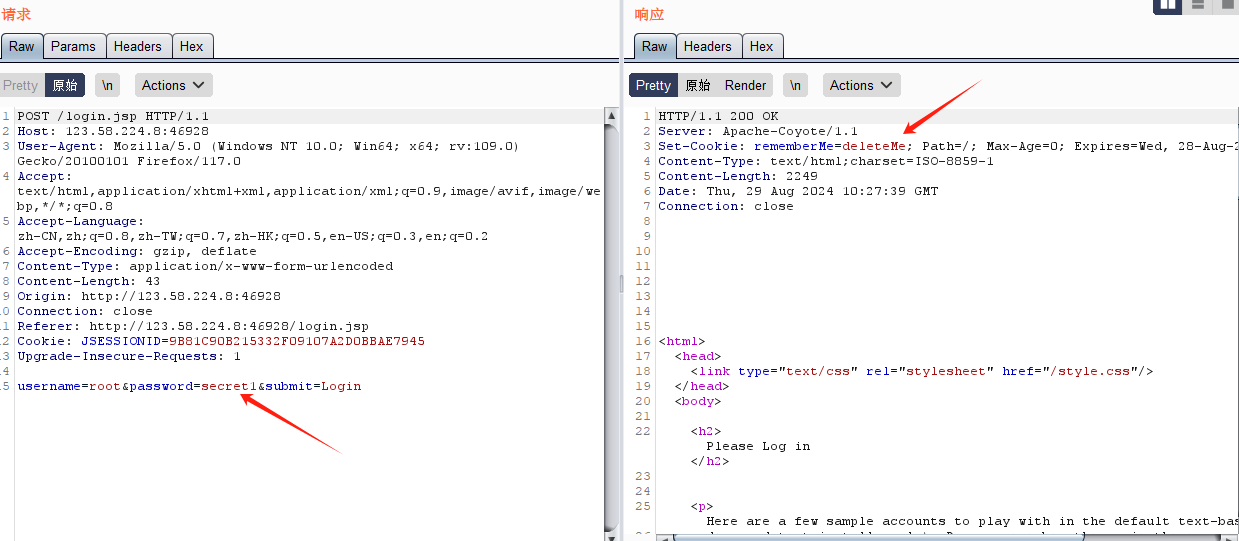Select the request Raw tab
The height and width of the screenshot is (541, 1239).
click(21, 46)
